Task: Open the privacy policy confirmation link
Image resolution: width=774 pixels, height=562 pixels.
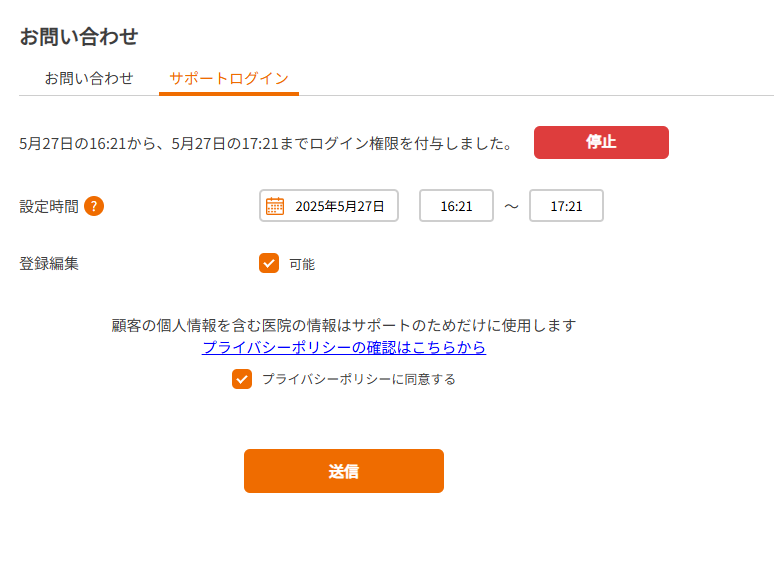Action: (x=344, y=347)
